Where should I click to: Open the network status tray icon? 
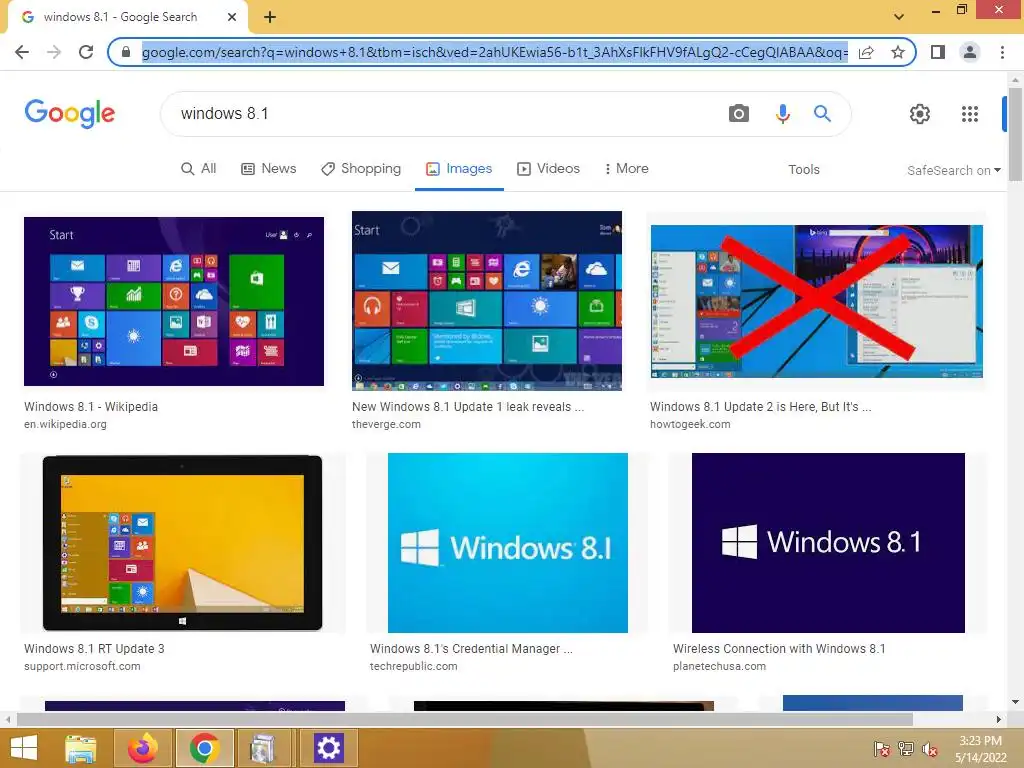[x=905, y=748]
